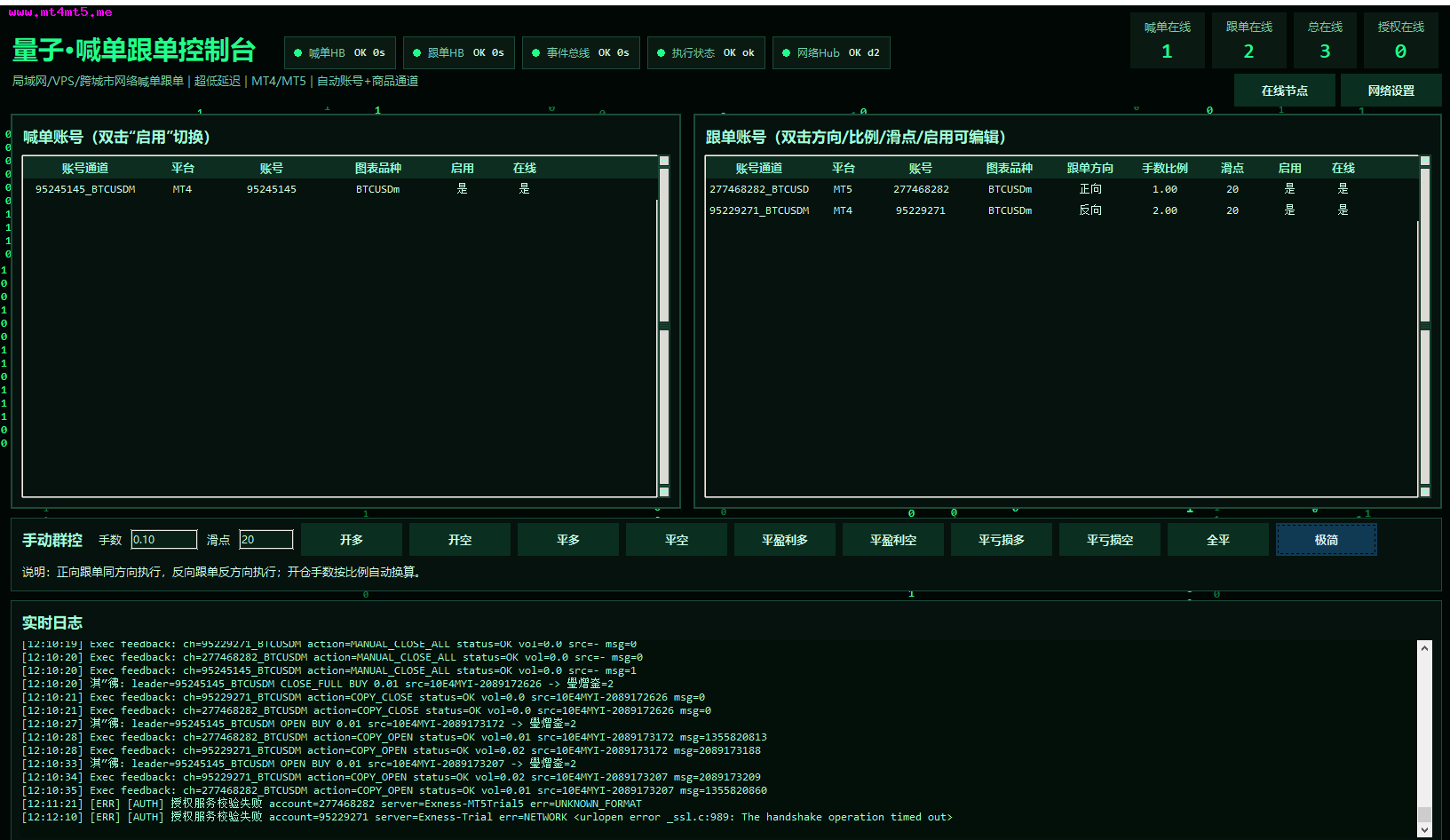Click the 事件总线 status indicator
Screen dimensions: 1450x840
[x=581, y=53]
